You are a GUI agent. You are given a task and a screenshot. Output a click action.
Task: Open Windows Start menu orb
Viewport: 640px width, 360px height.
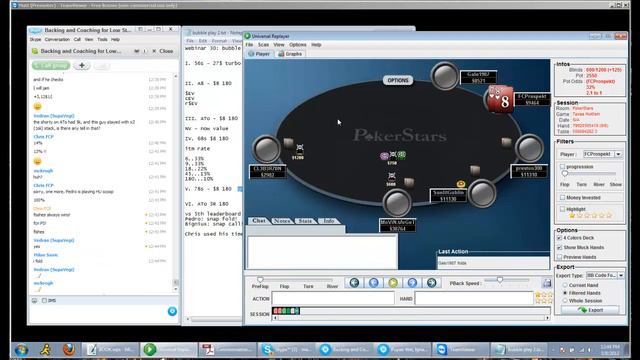[x=21, y=349]
